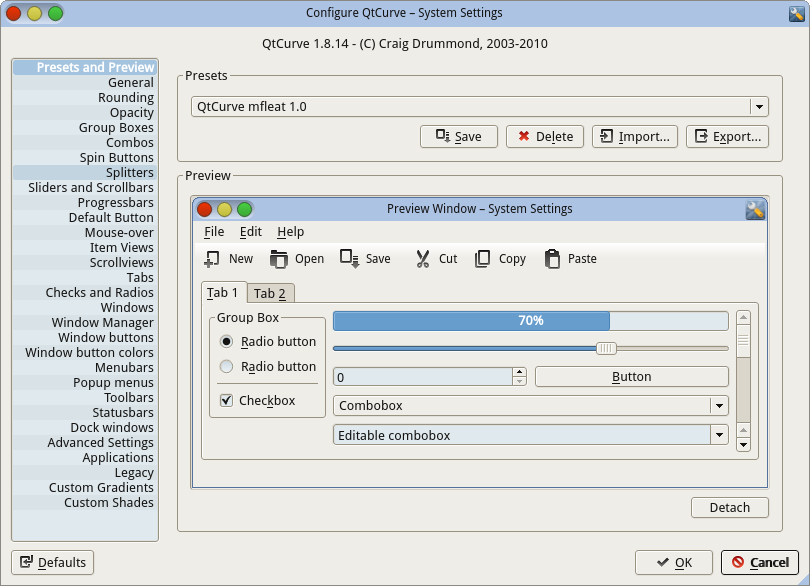Select Opacity in the sidebar list
810x586 pixels.
[x=85, y=113]
